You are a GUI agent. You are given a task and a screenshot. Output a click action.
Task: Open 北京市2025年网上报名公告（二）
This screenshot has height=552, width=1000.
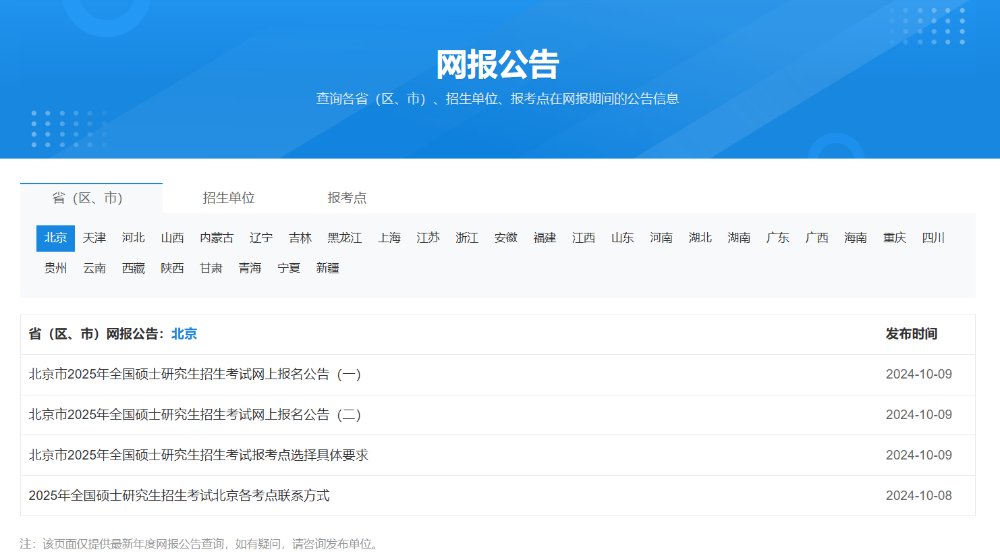(195, 415)
